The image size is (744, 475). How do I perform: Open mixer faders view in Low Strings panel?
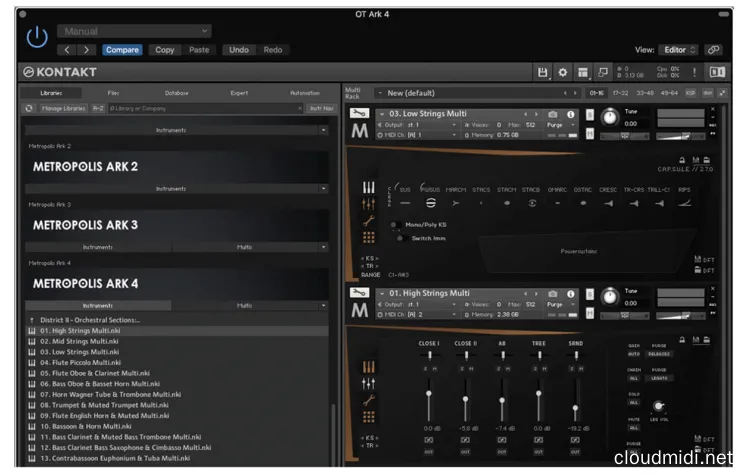(x=368, y=203)
